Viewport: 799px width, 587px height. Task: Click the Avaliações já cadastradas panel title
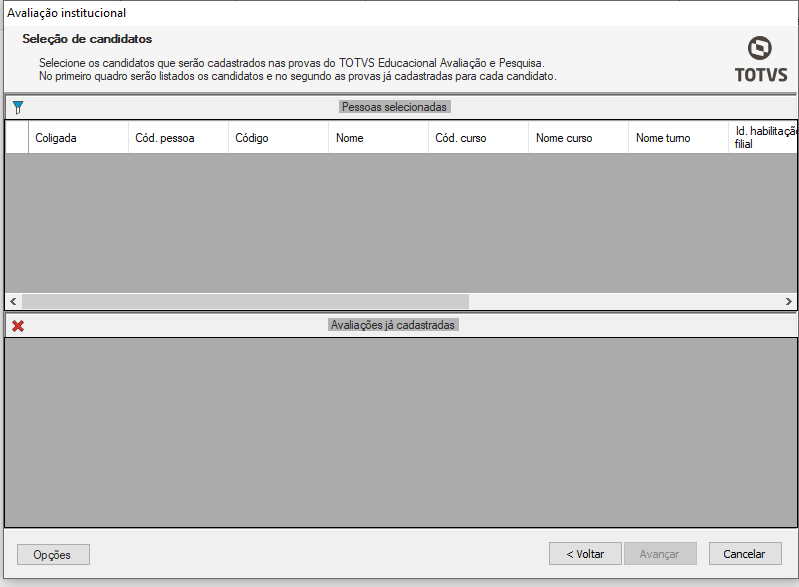coord(393,326)
